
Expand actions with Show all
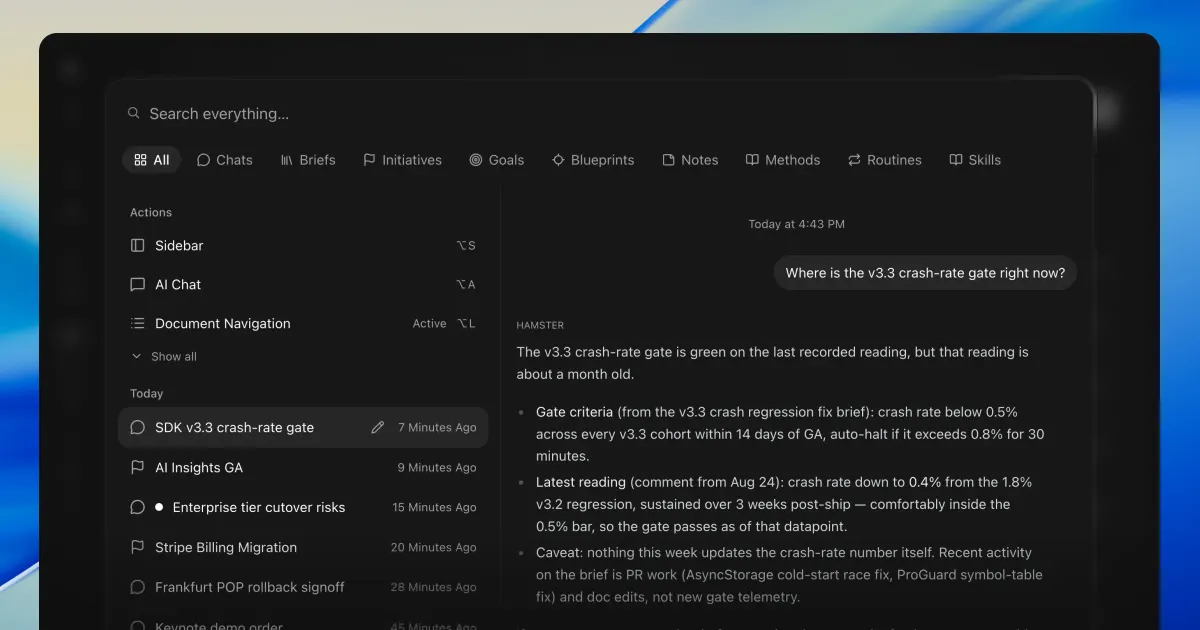[164, 356]
